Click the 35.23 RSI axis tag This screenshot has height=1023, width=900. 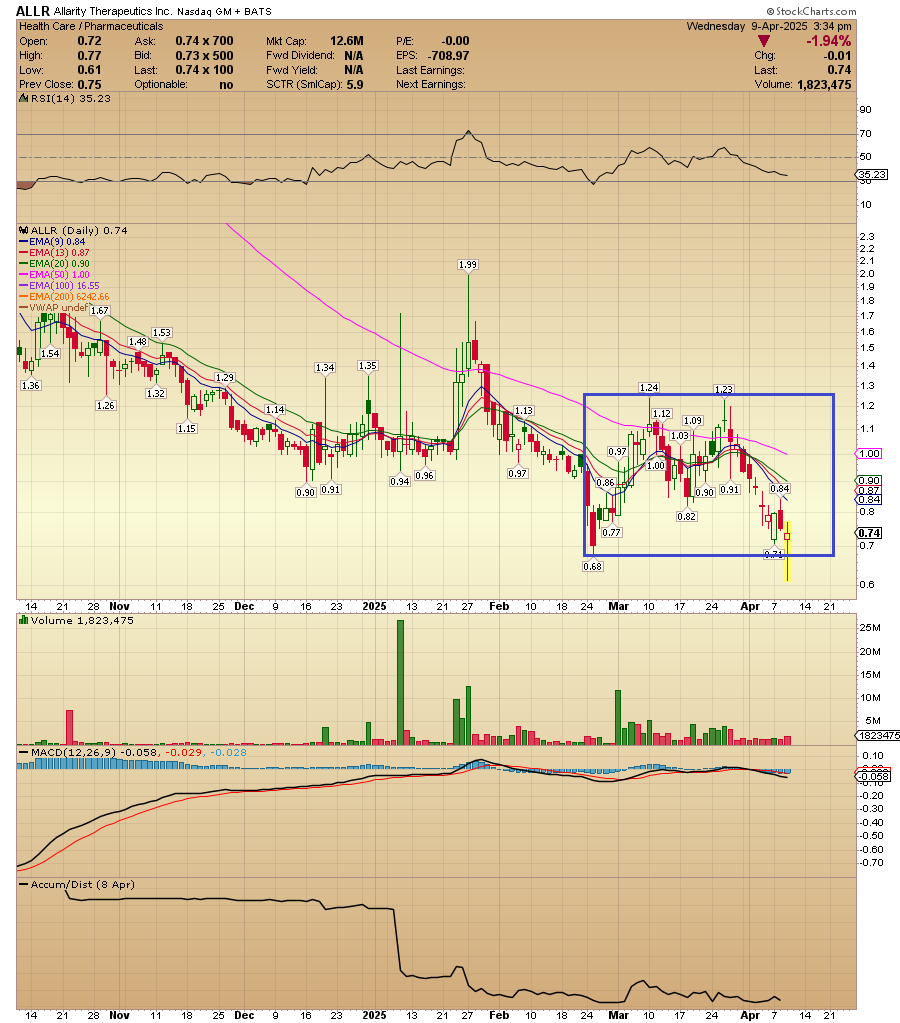pos(872,175)
